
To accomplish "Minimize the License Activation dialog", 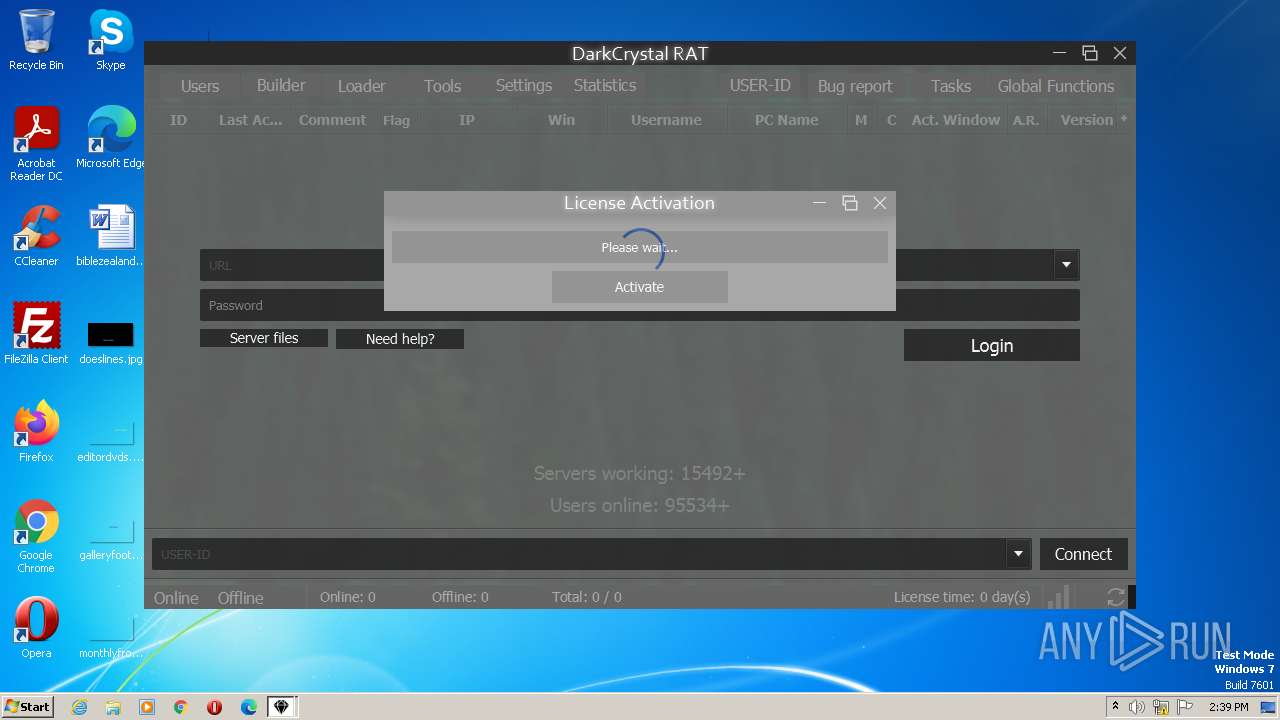I will [820, 203].
